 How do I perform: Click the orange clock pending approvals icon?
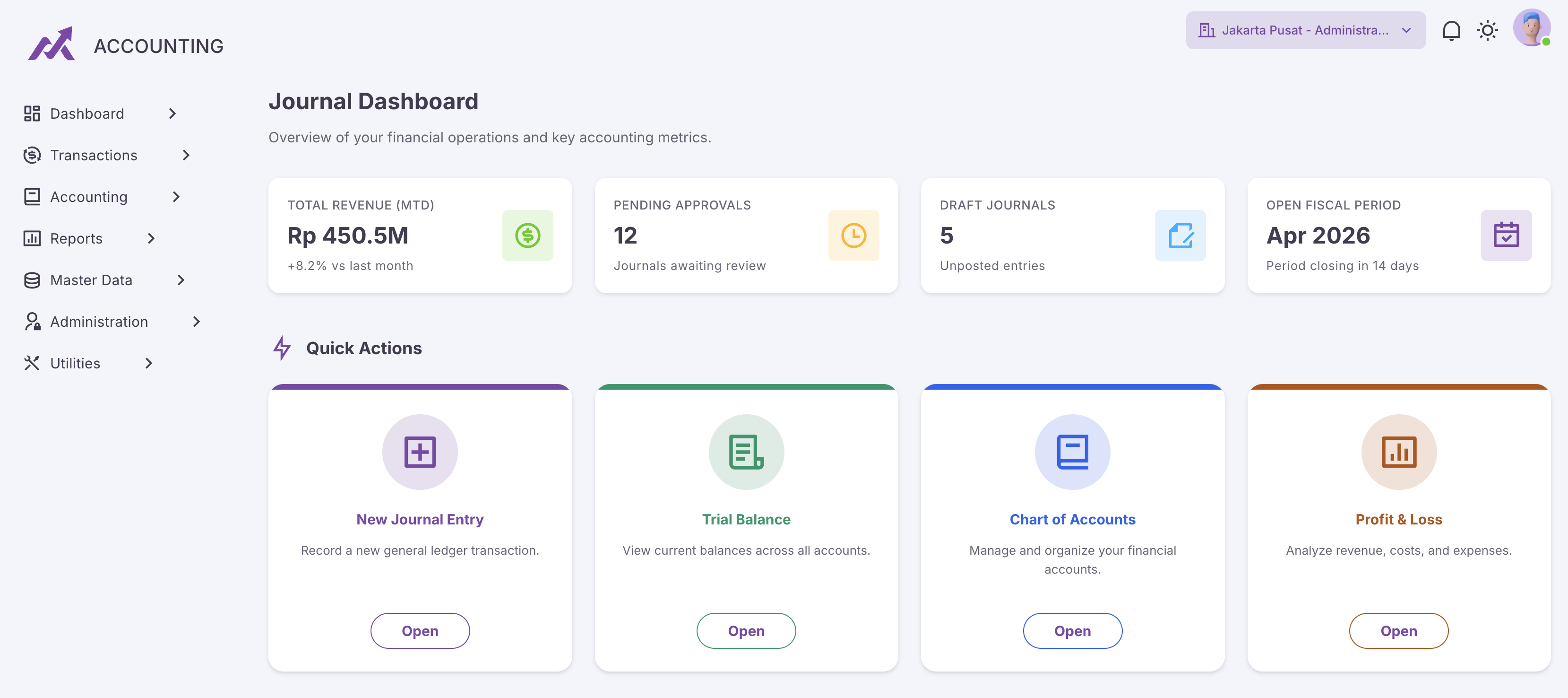coord(853,236)
